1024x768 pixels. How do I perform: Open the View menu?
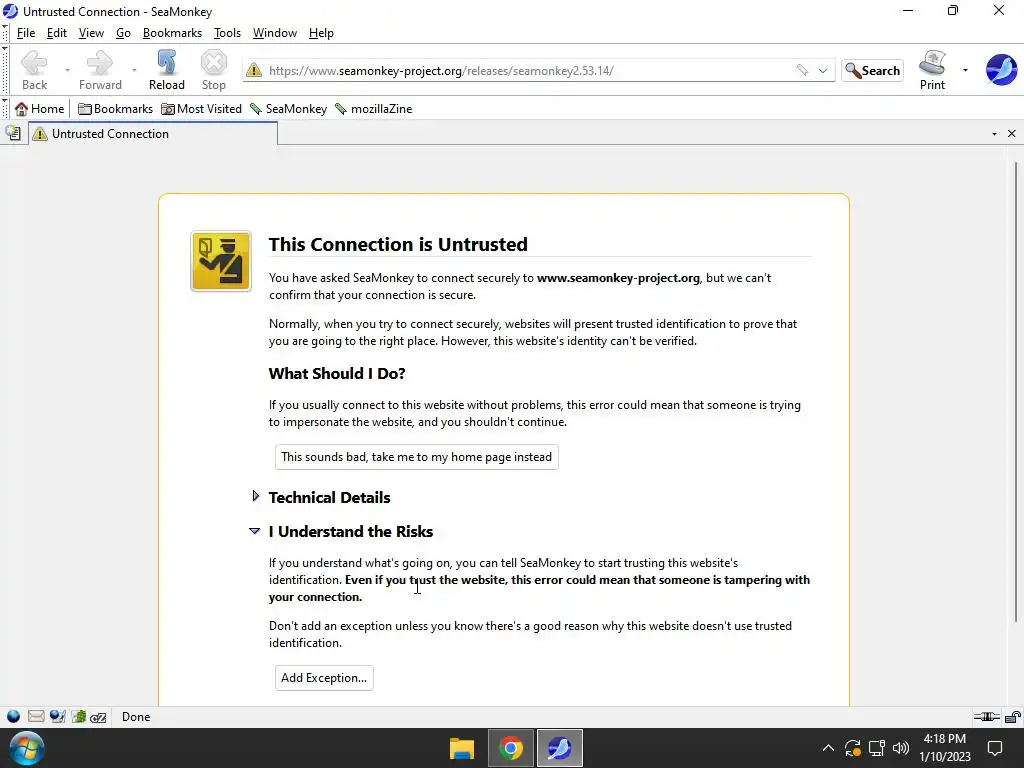coord(91,33)
